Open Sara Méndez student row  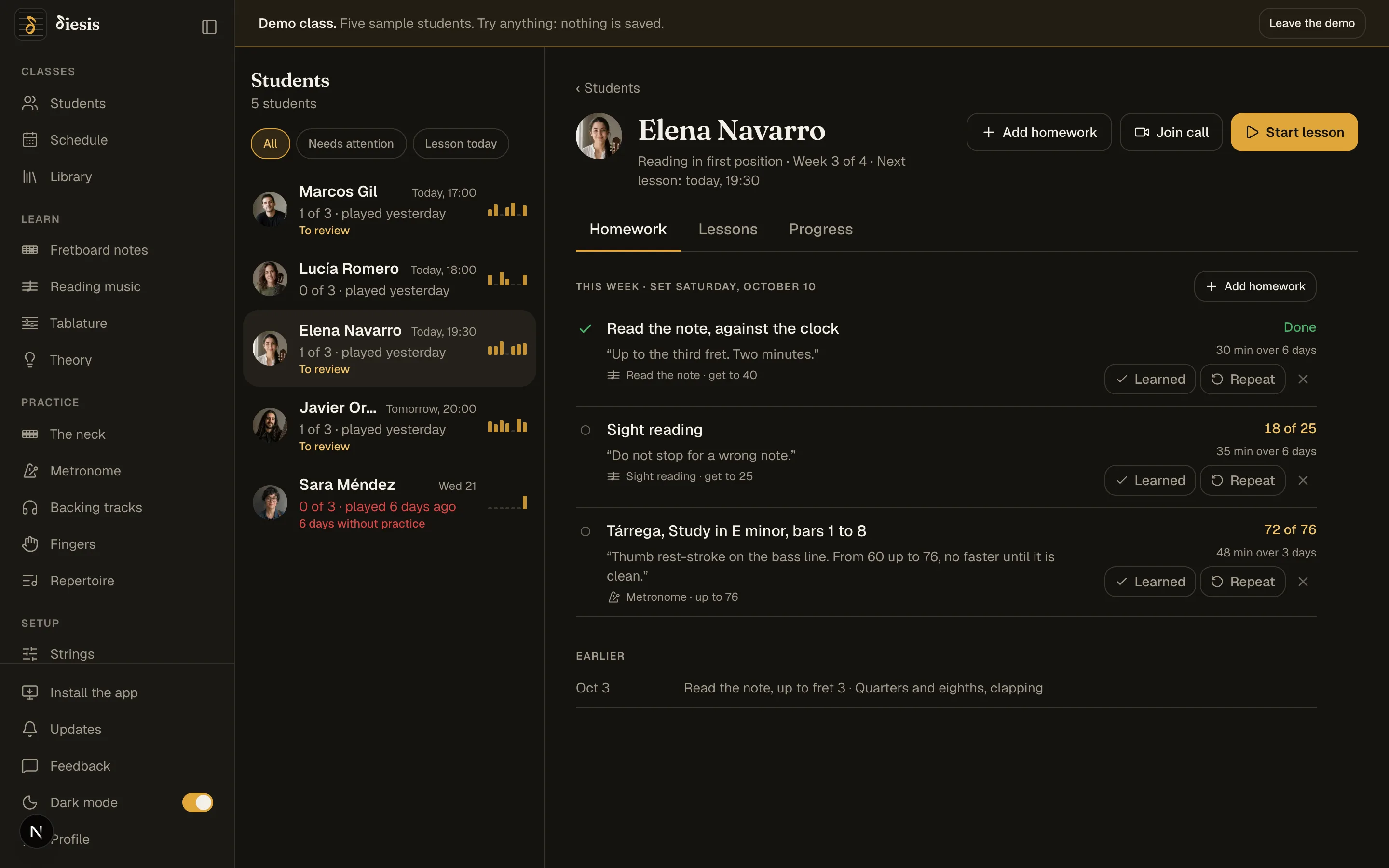390,503
